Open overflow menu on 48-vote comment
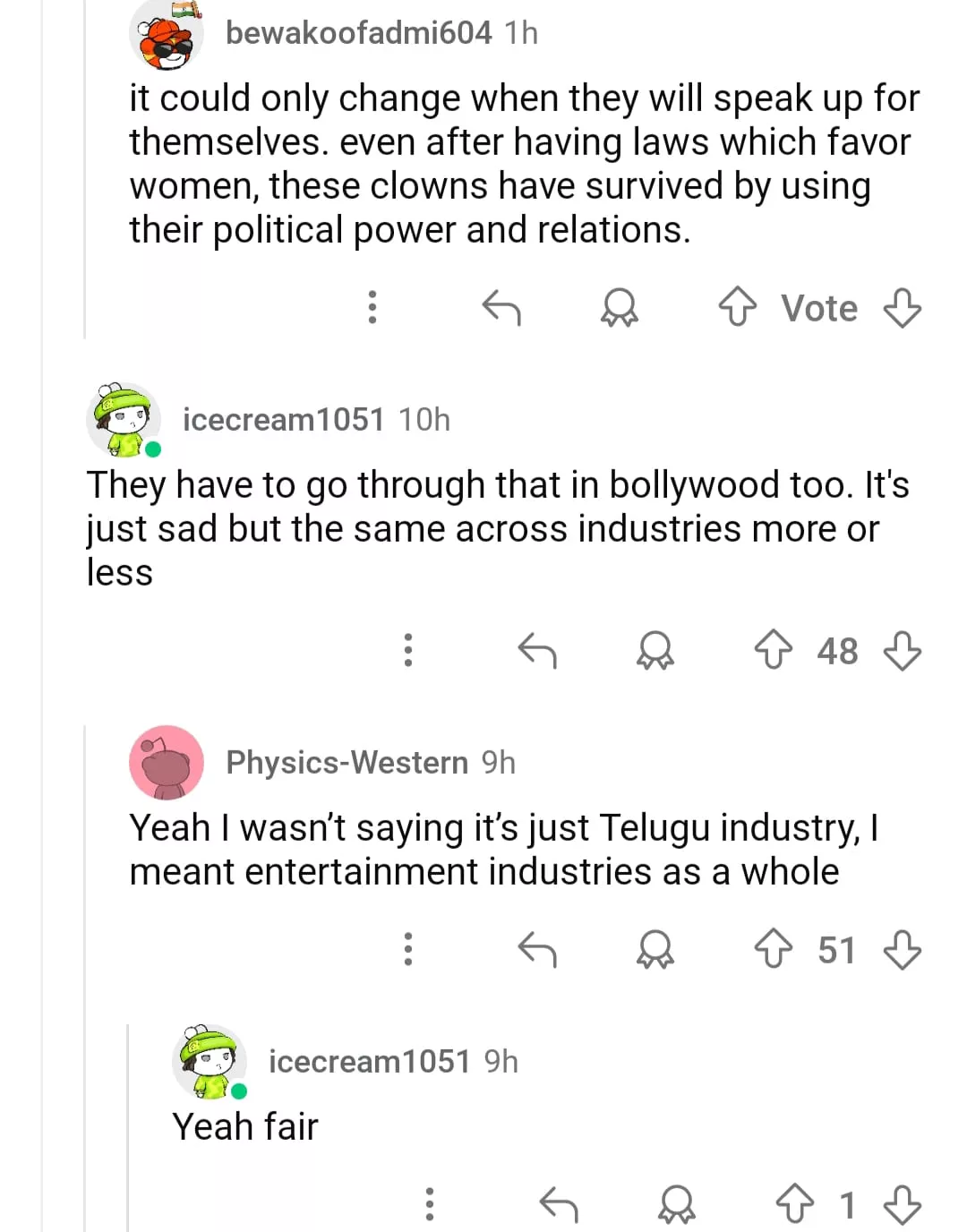The image size is (967, 1232). pos(408,650)
